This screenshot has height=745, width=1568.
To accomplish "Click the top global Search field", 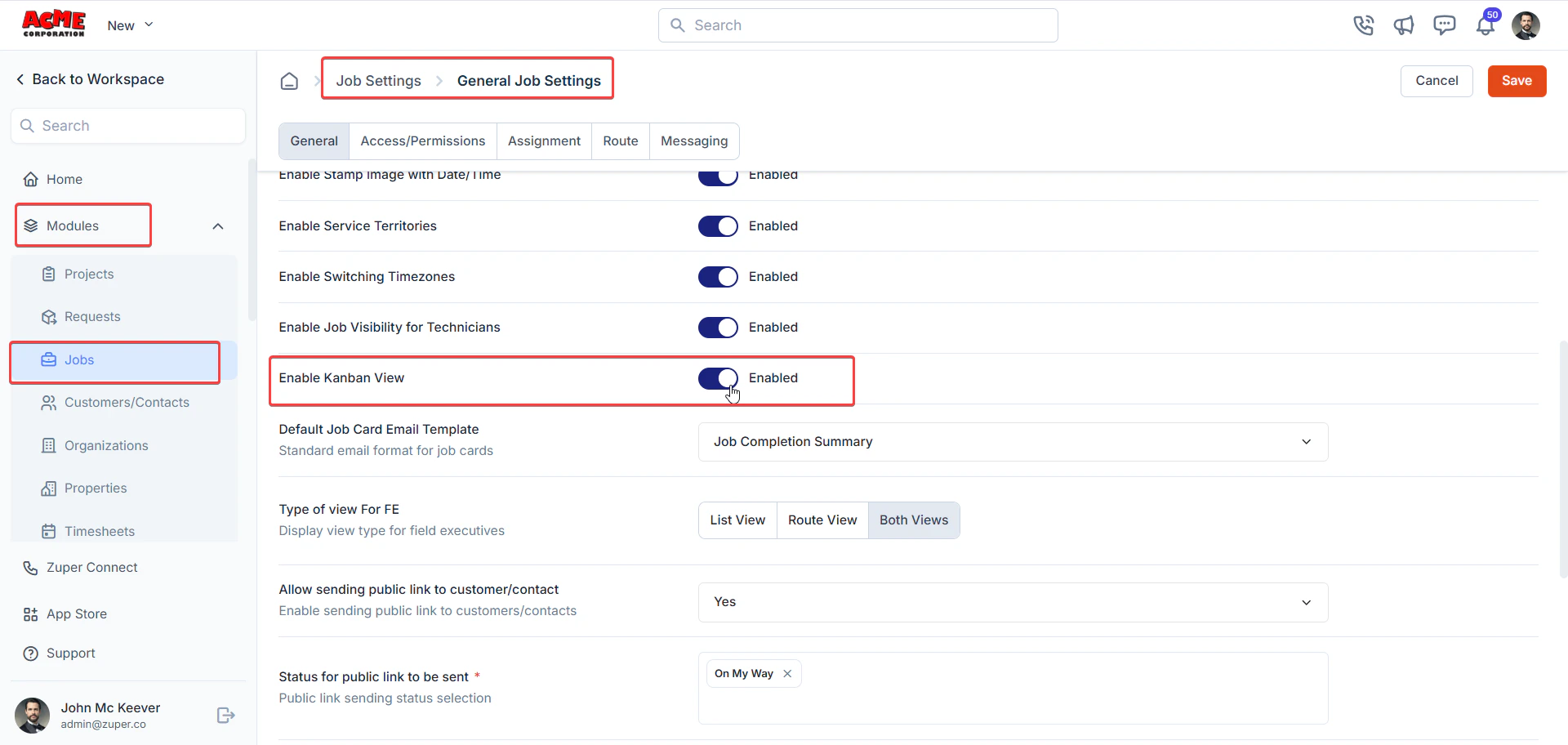I will pyautogui.click(x=858, y=25).
